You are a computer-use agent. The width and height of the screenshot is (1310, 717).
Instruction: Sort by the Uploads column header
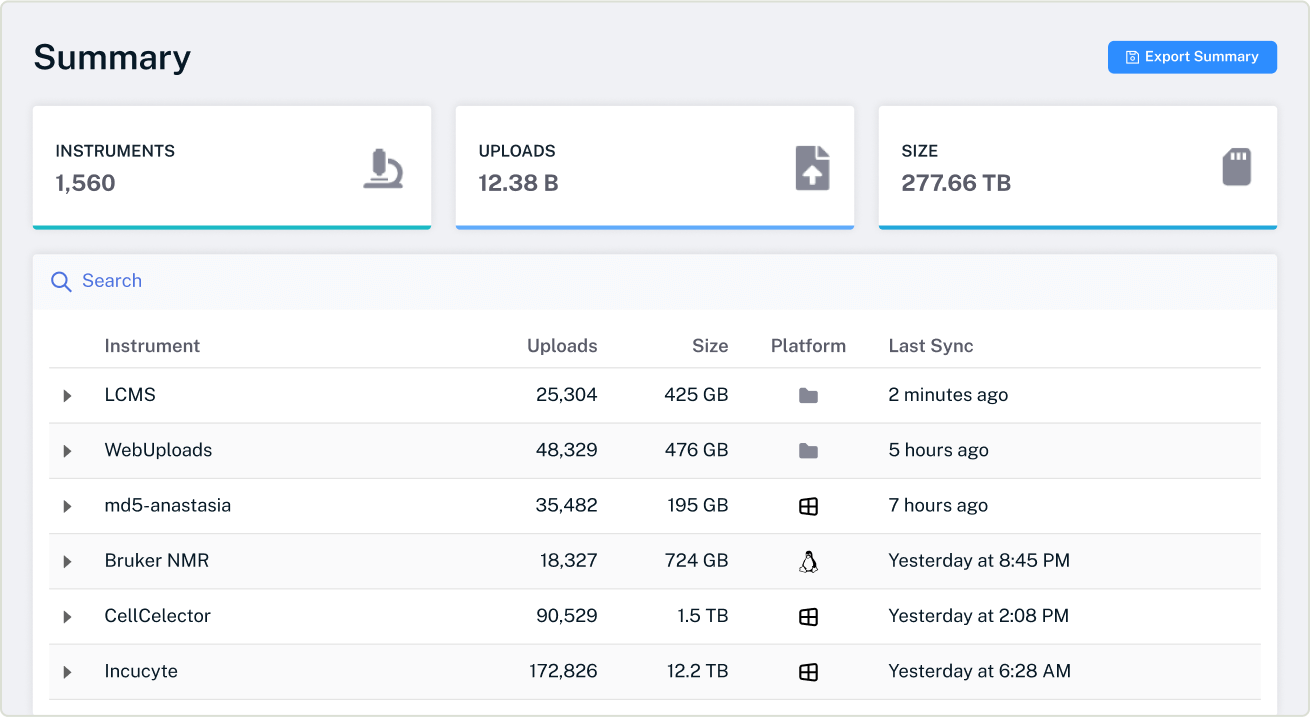[x=562, y=345]
